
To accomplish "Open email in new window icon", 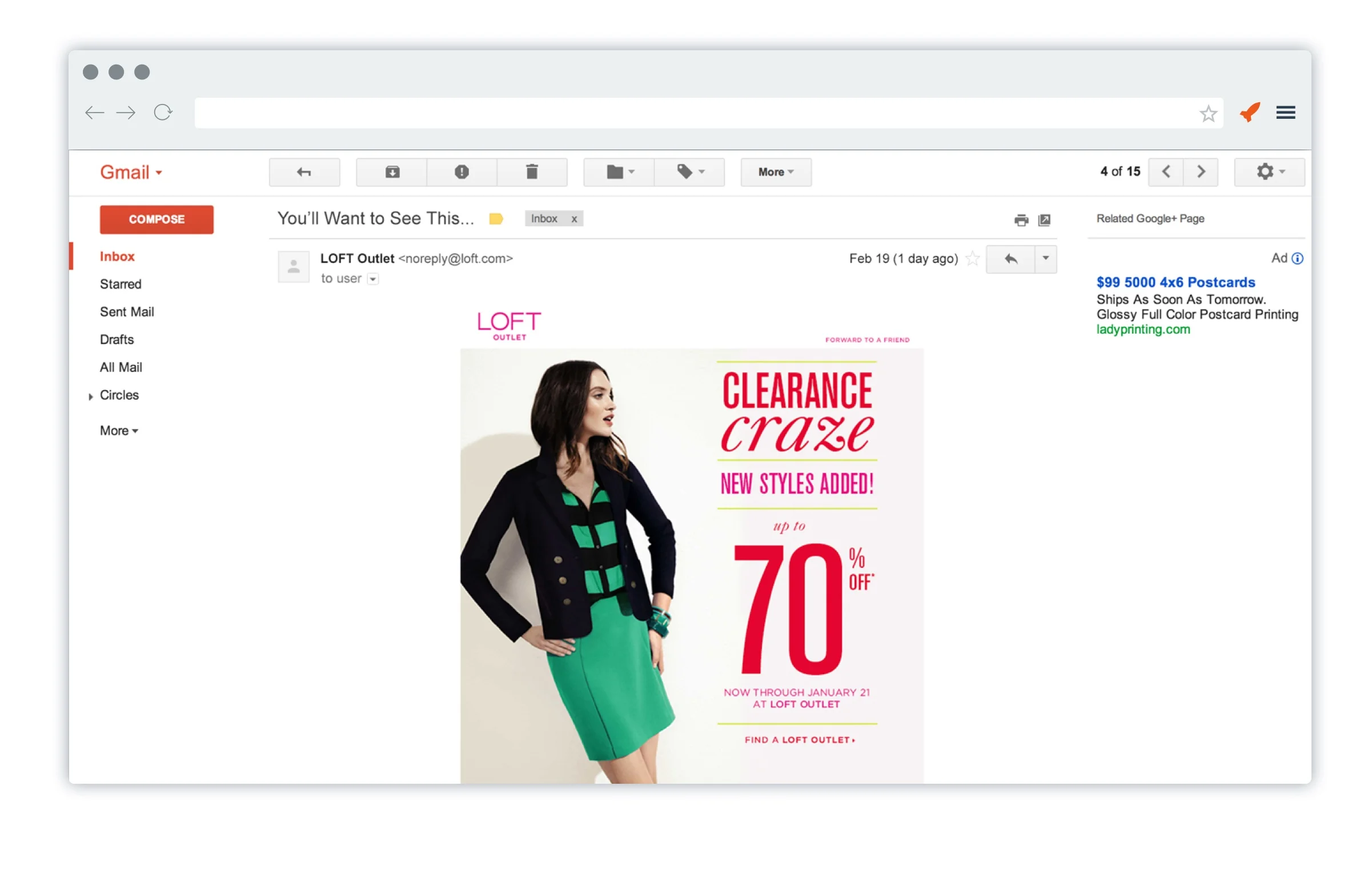I will click(1044, 220).
